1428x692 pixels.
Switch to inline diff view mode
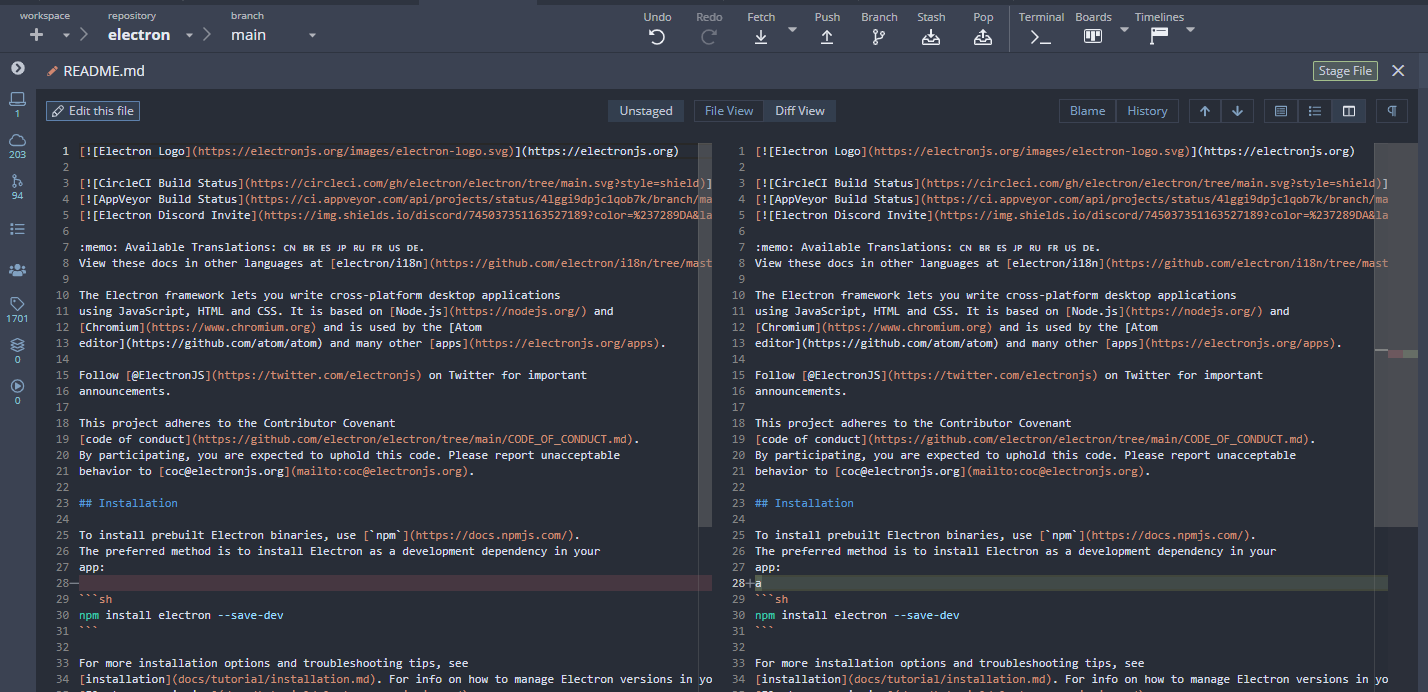coord(1315,111)
